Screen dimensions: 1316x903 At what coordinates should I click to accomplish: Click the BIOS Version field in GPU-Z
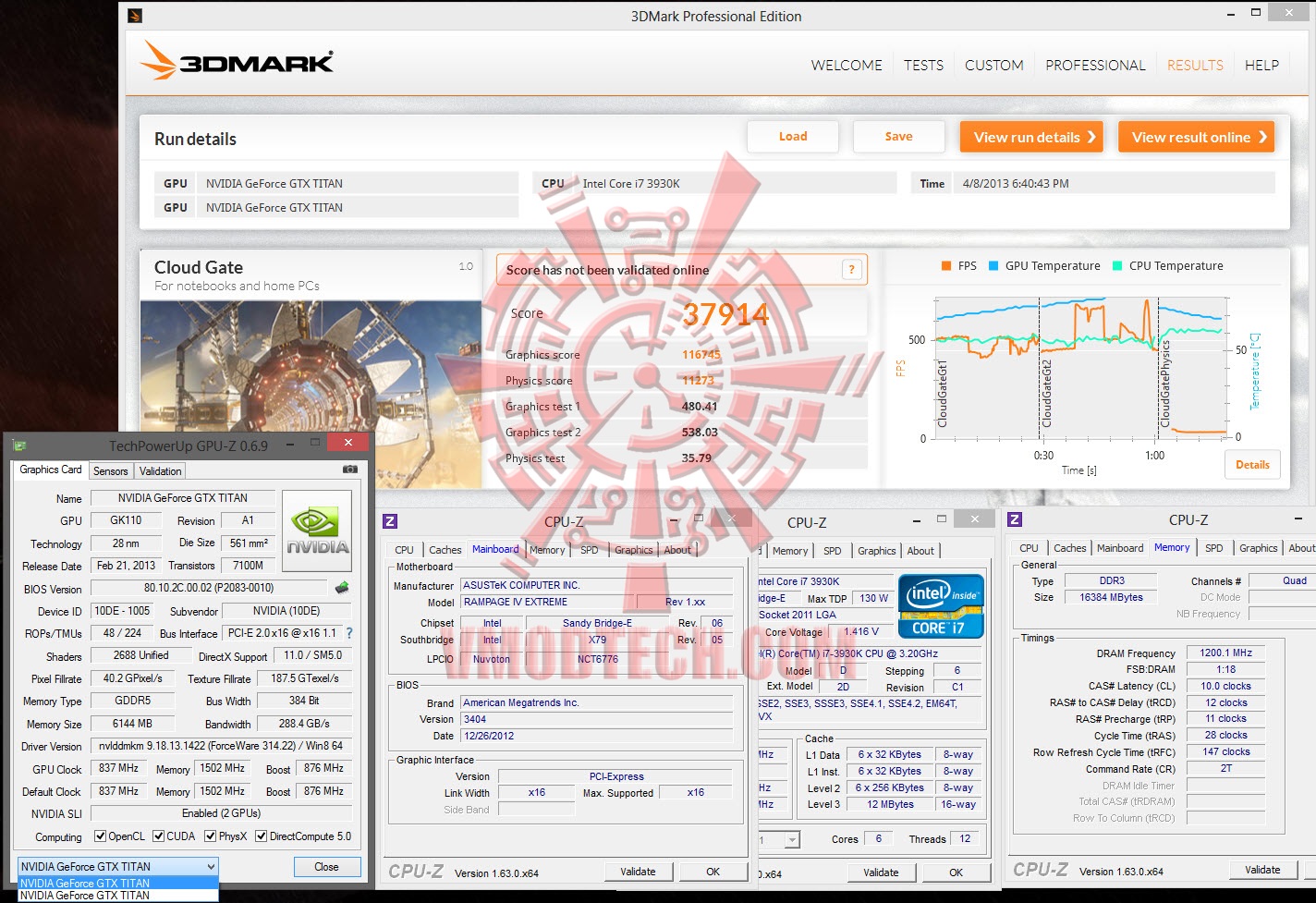click(x=209, y=588)
